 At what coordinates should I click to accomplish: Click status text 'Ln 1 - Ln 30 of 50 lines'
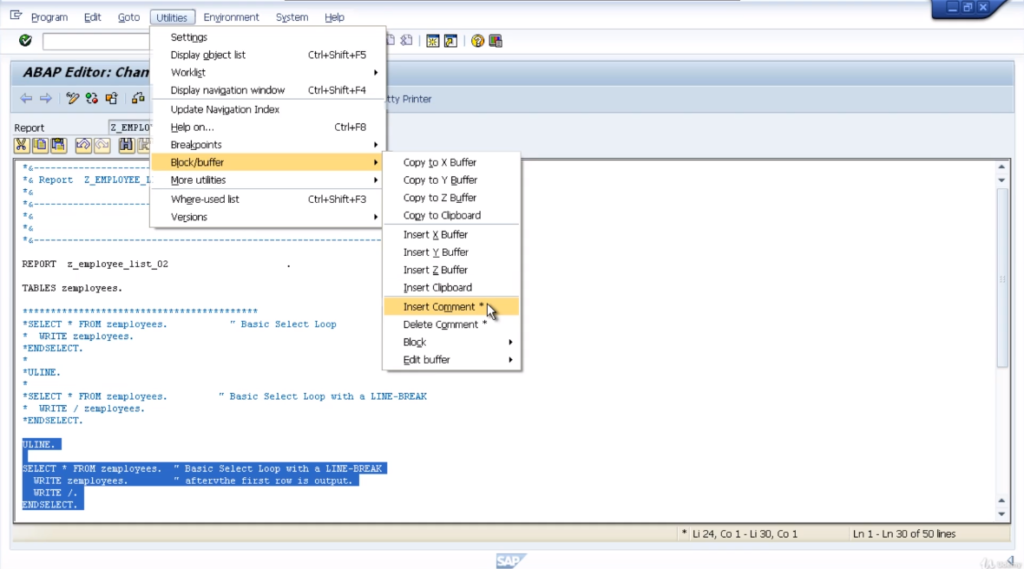(904, 534)
